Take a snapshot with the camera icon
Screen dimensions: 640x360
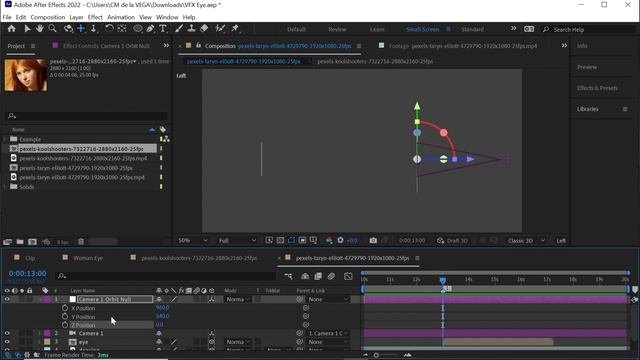(x=373, y=240)
